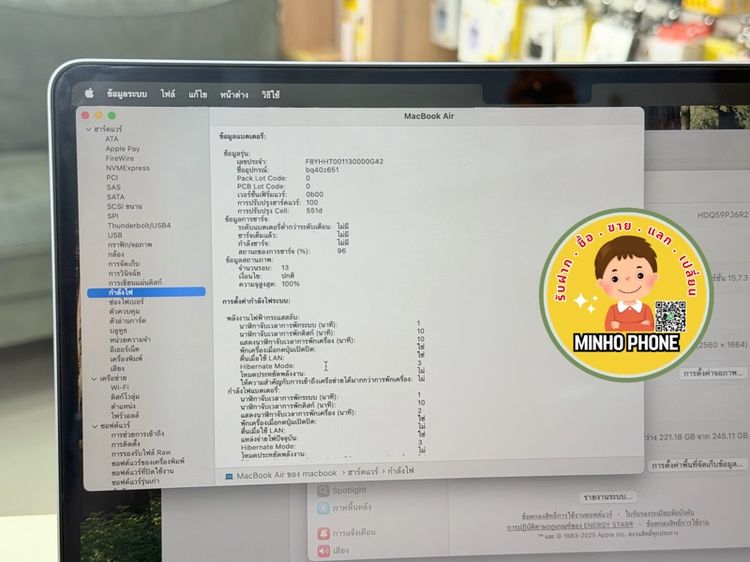Select SPI in the sidebar

(x=113, y=216)
